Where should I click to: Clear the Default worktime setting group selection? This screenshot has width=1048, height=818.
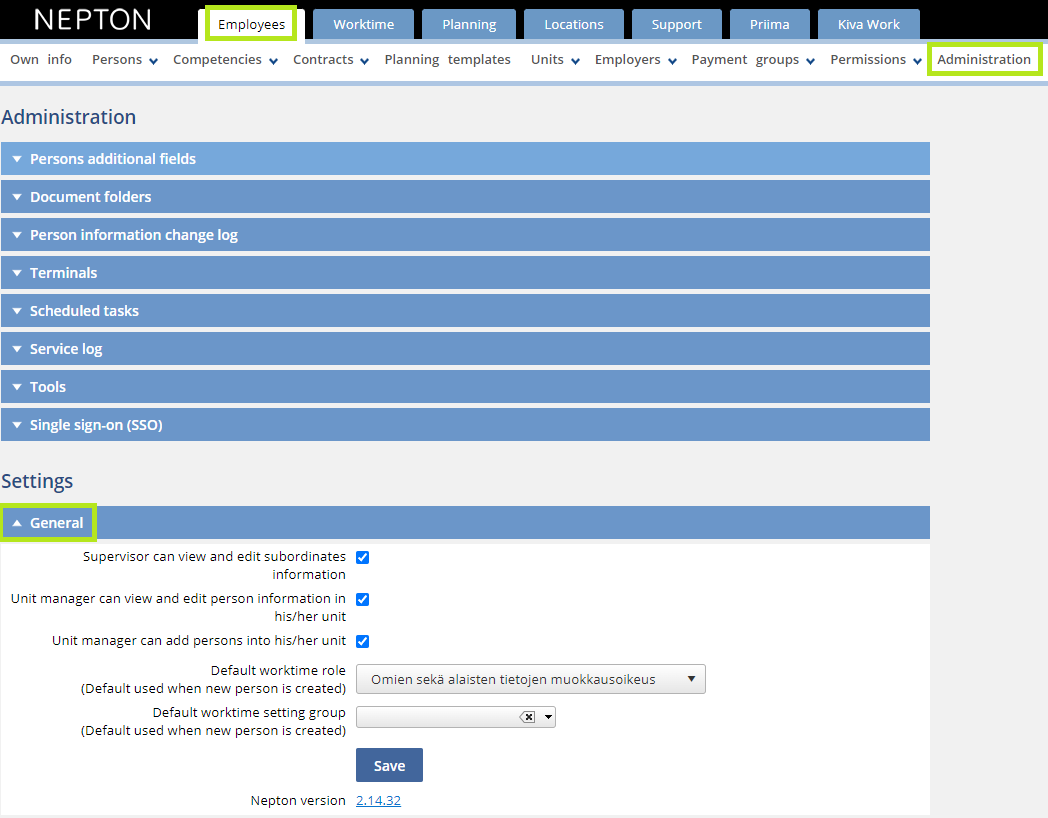[x=528, y=716]
